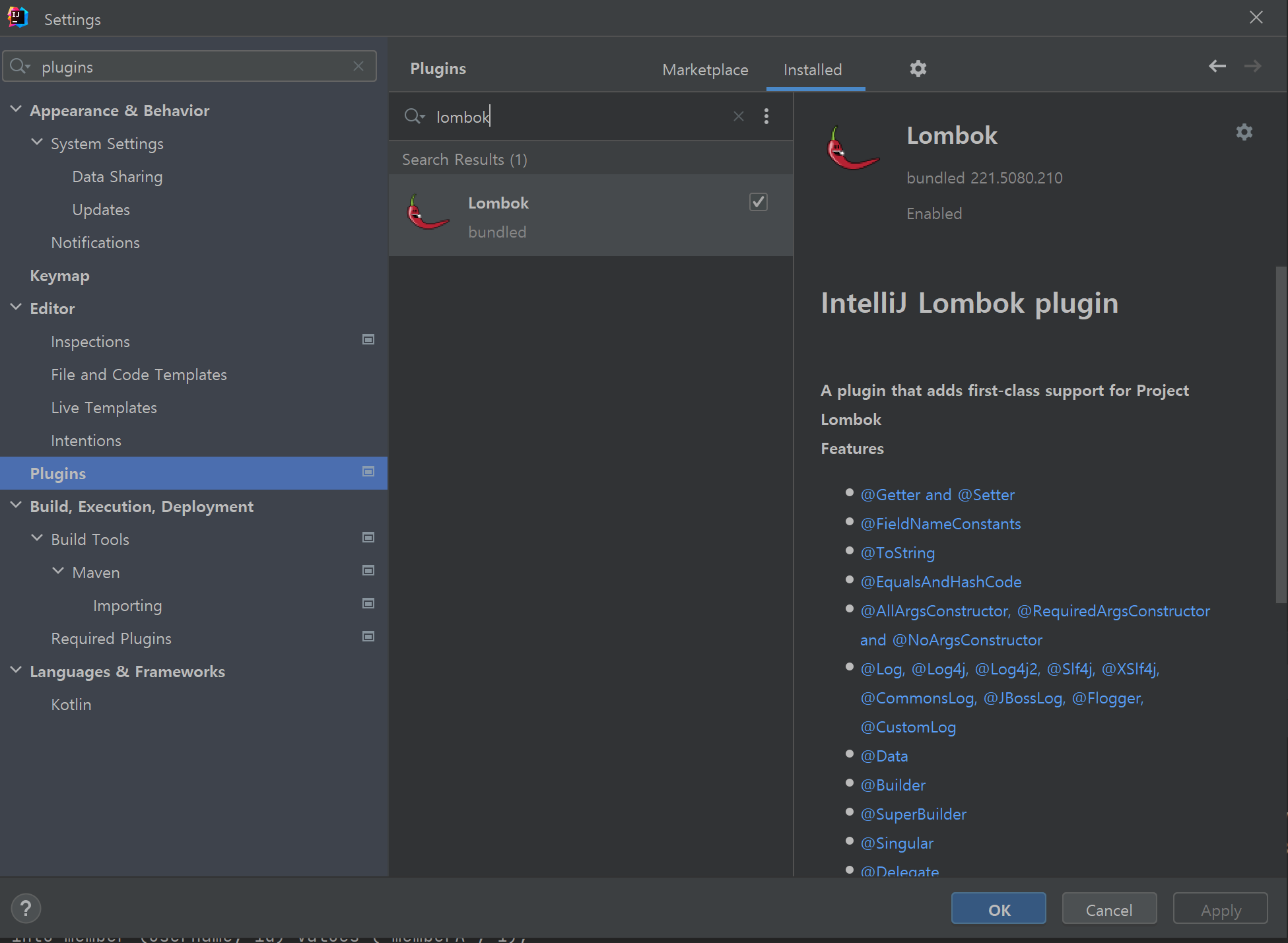
Task: Open the plugin search options menu
Action: point(766,116)
